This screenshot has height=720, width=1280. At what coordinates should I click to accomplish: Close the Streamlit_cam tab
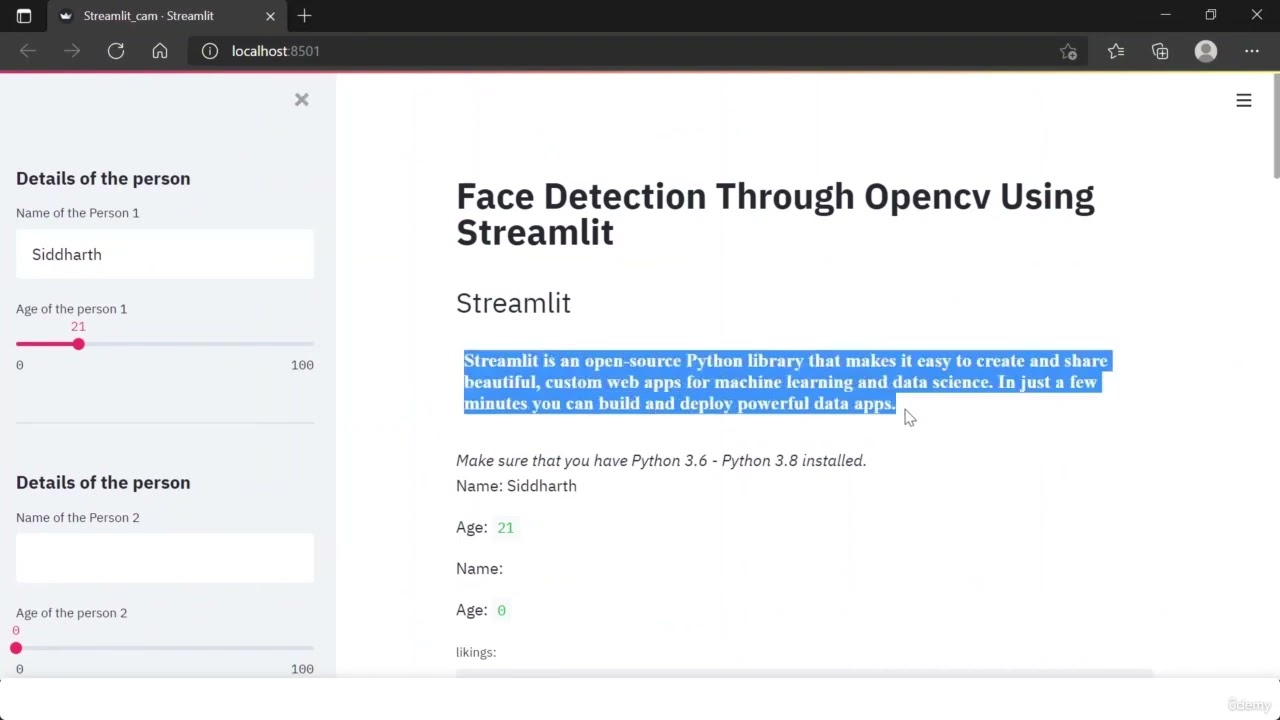pyautogui.click(x=270, y=16)
